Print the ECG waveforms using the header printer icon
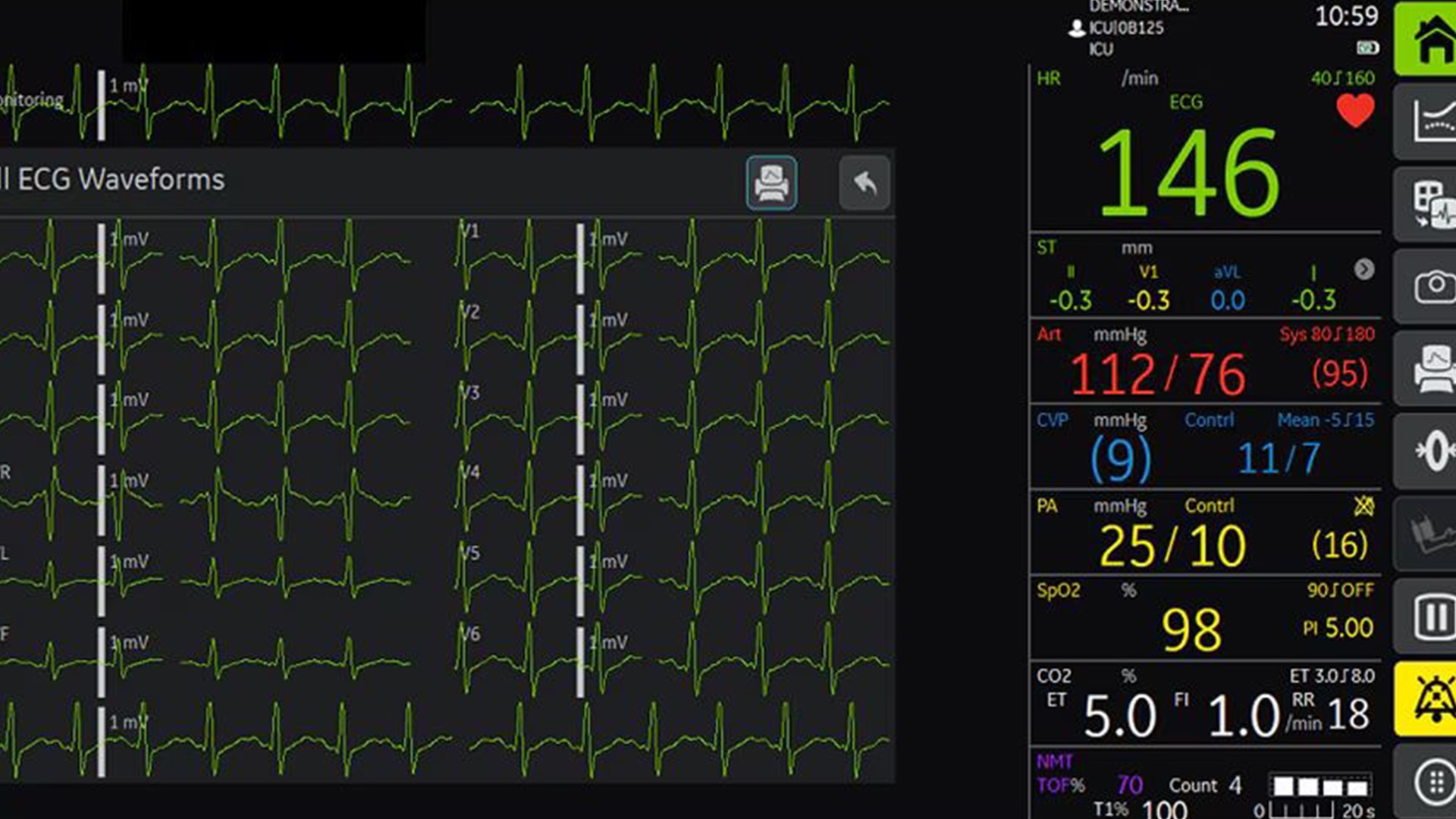The height and width of the screenshot is (819, 1456). coord(771,183)
